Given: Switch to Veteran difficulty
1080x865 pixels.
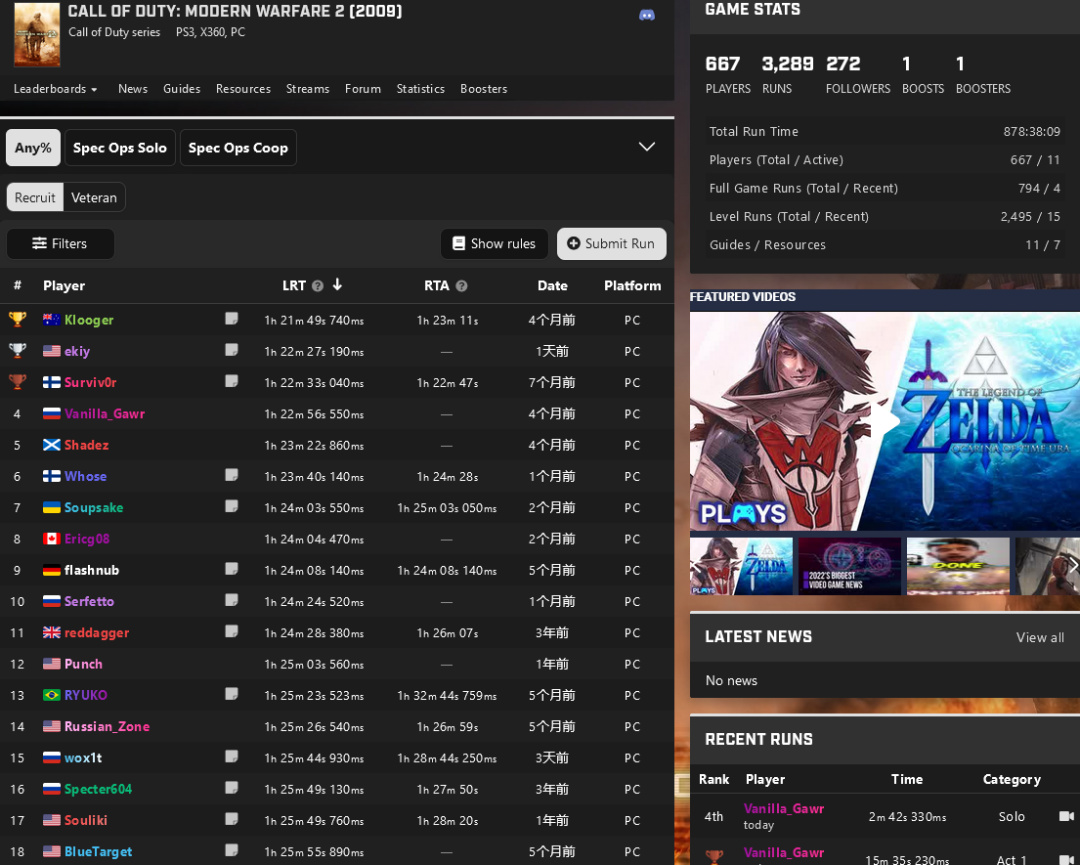Looking at the screenshot, I should 94,197.
